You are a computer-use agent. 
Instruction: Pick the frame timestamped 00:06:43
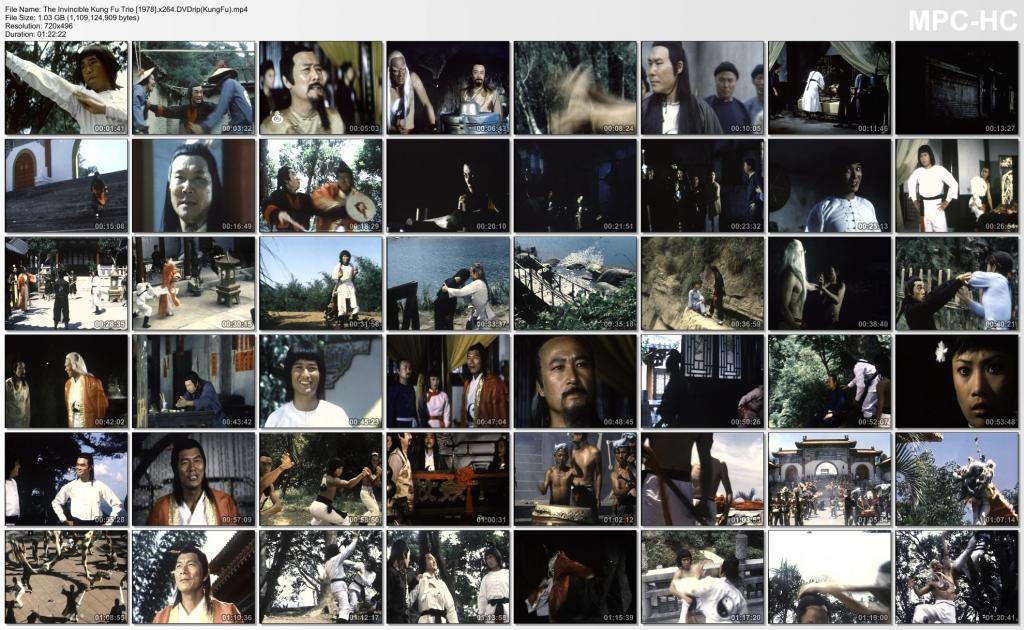coord(448,88)
